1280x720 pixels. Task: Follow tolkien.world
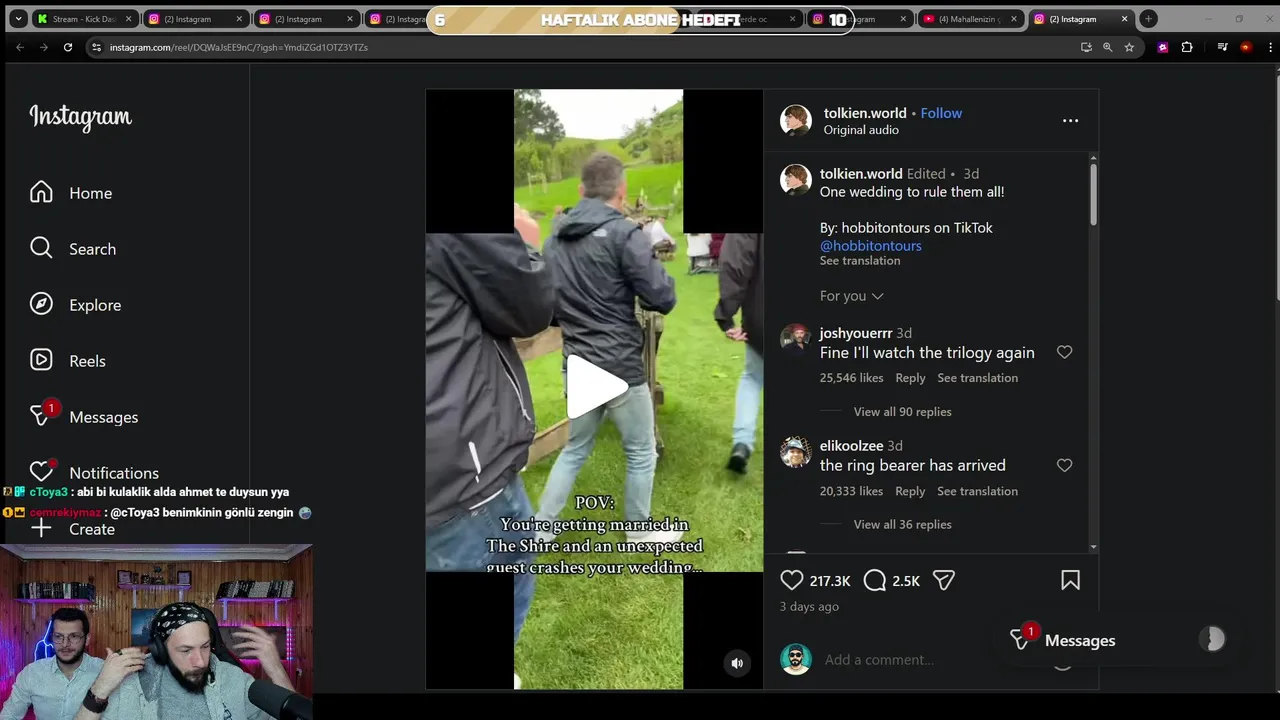(941, 113)
